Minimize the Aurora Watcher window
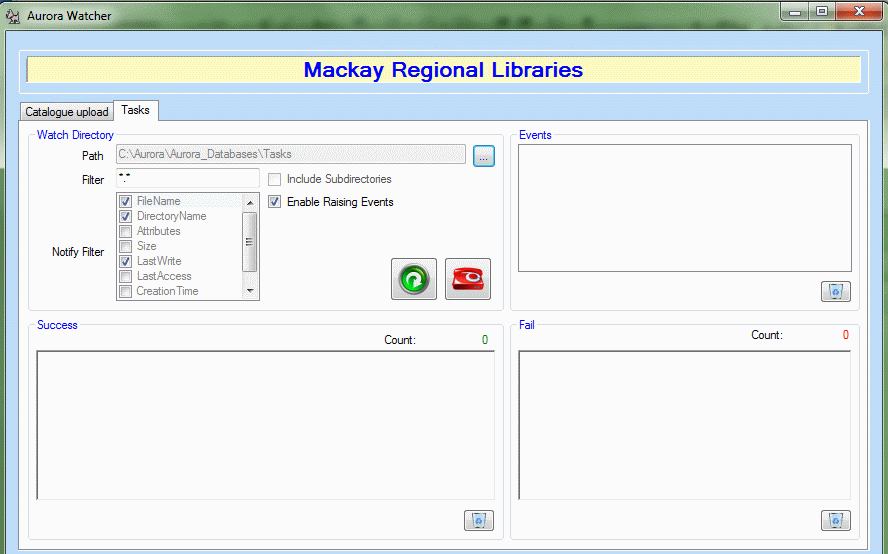The width and height of the screenshot is (888, 554). [795, 12]
